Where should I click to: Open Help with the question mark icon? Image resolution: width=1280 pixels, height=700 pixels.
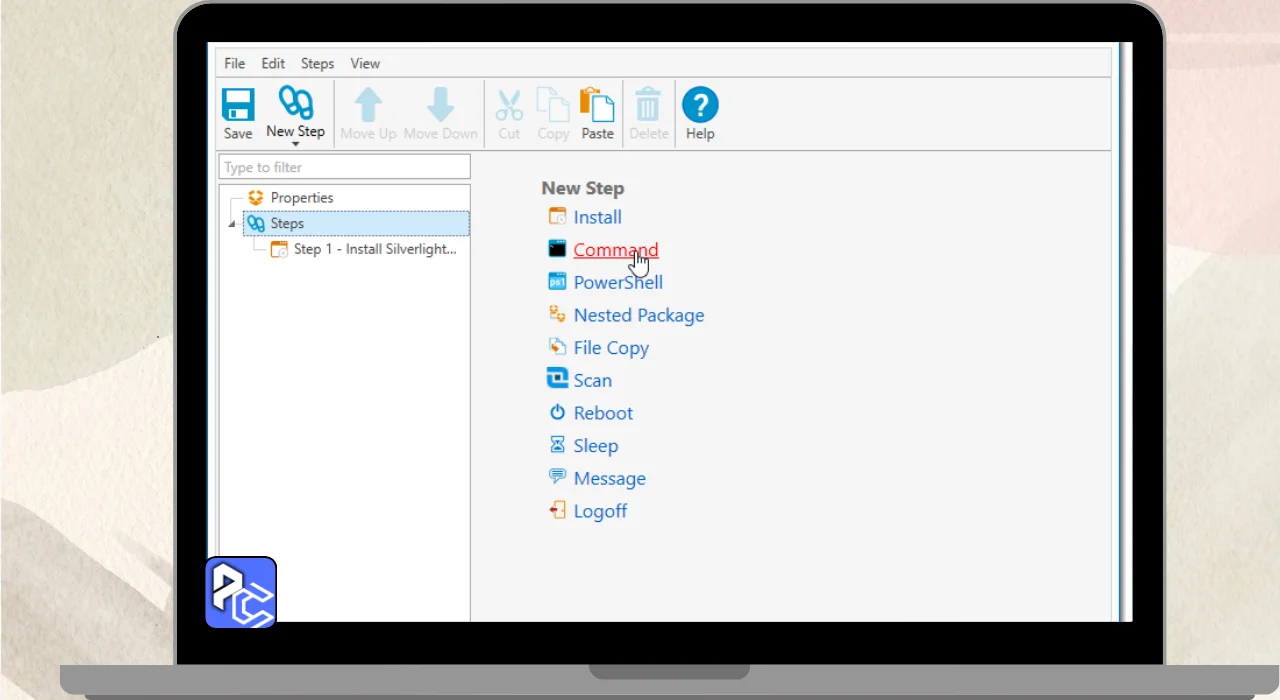[x=700, y=105]
